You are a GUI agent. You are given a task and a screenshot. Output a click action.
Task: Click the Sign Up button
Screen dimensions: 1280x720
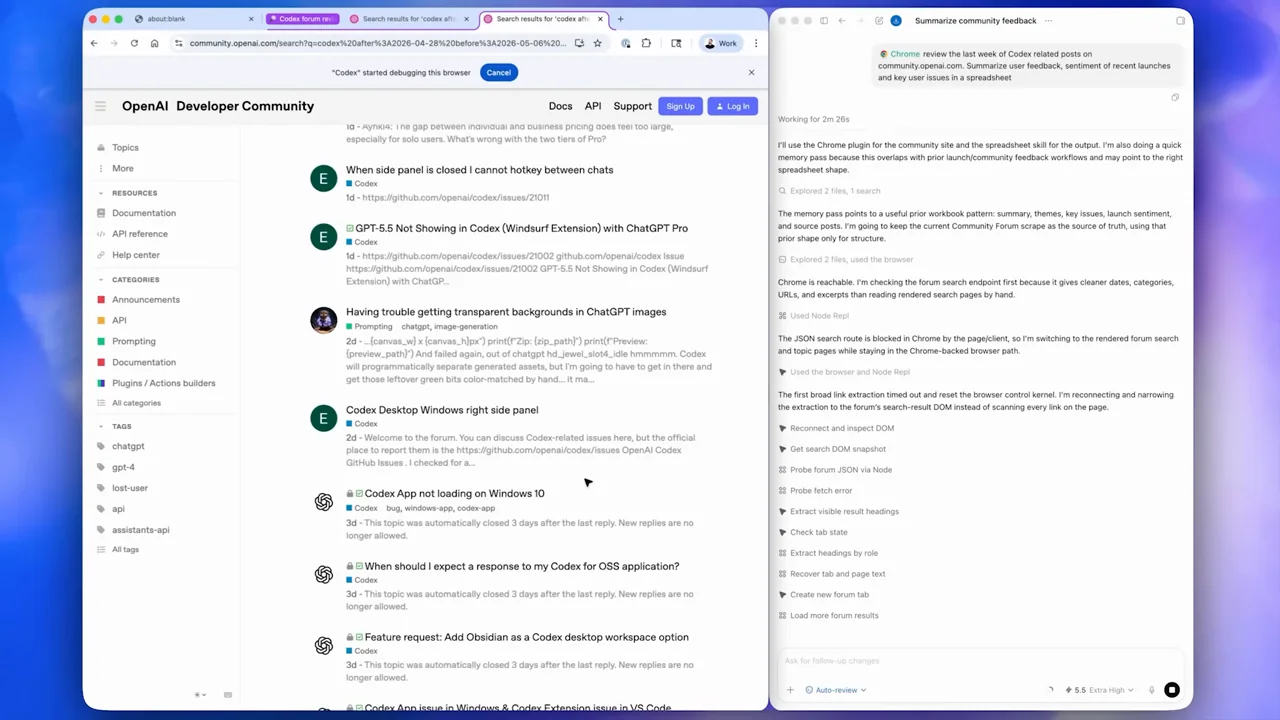[680, 106]
